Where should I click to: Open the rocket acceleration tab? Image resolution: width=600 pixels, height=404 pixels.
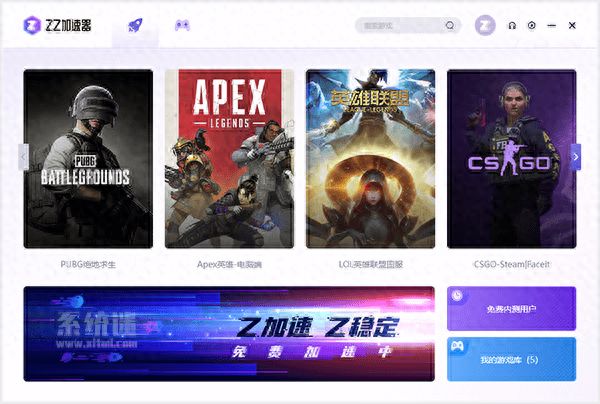135,26
